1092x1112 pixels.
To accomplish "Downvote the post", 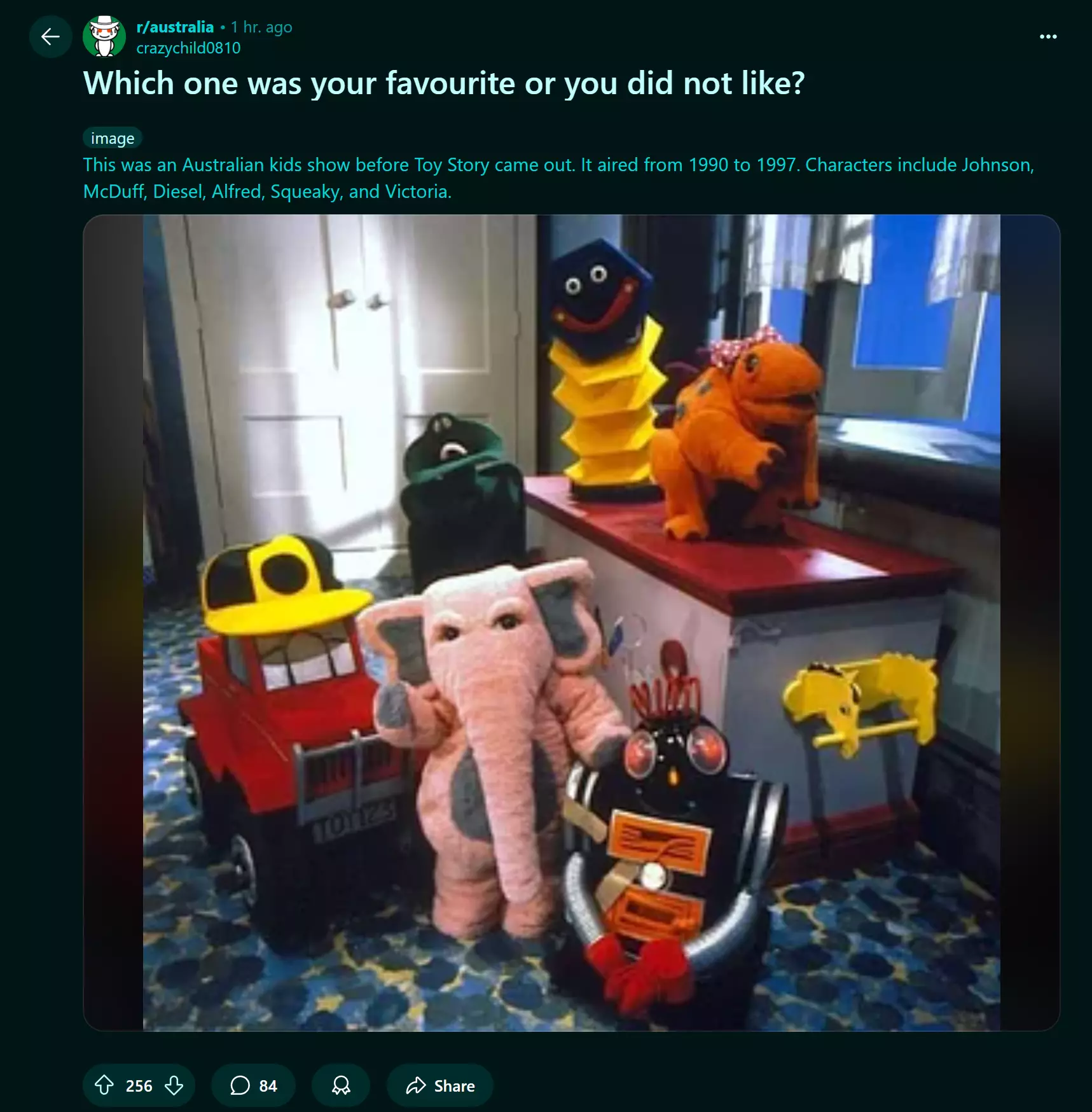I will click(x=174, y=1085).
